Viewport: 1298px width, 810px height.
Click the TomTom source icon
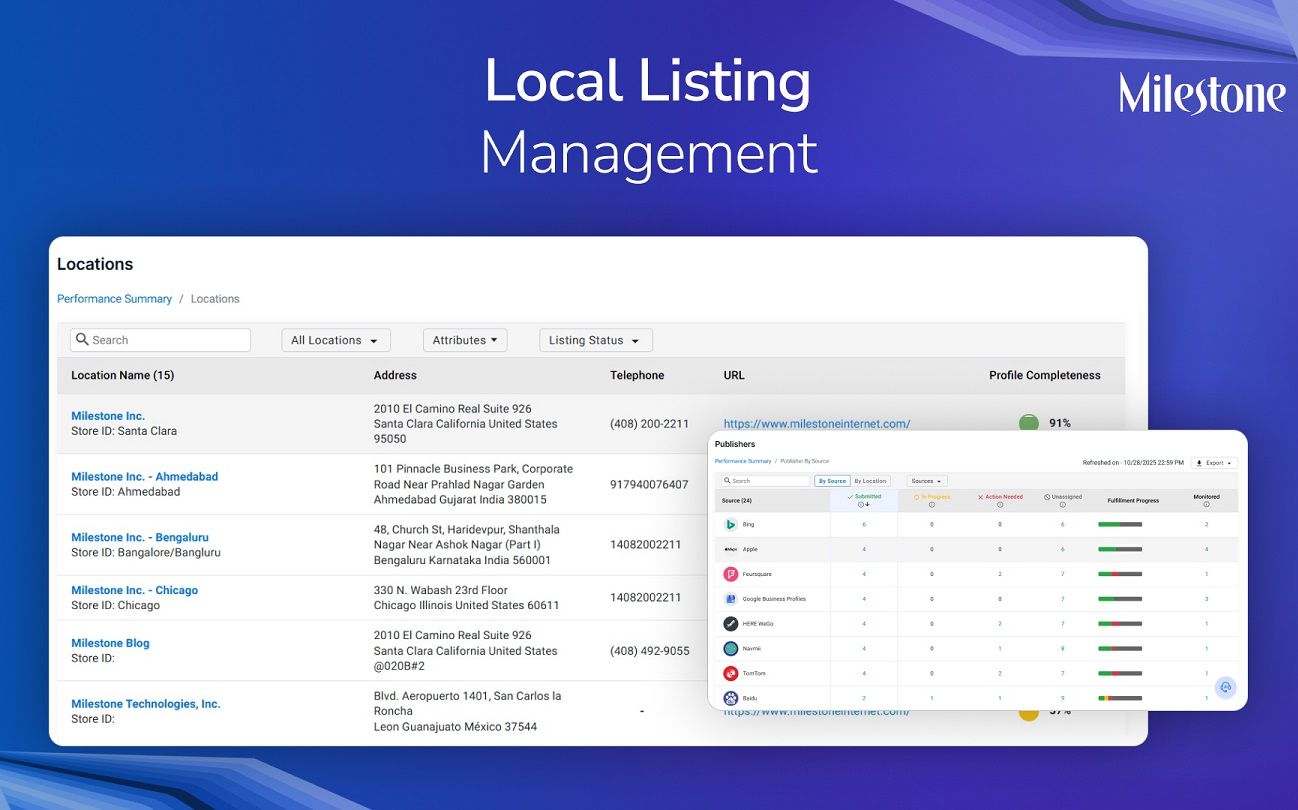731,673
